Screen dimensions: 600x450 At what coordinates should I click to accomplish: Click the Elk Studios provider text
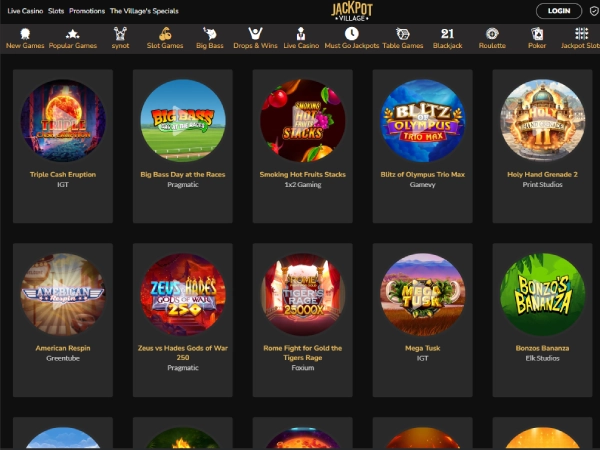click(x=542, y=358)
